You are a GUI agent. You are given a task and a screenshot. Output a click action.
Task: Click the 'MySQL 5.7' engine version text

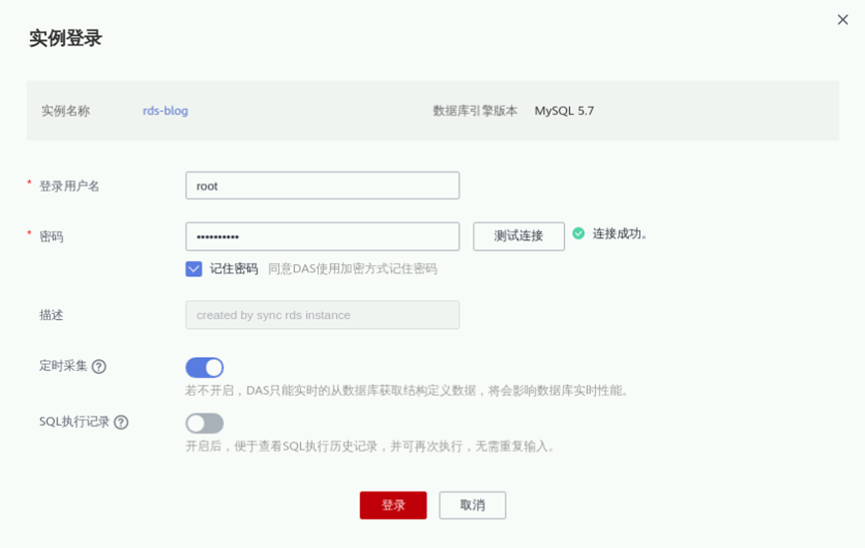tap(564, 110)
